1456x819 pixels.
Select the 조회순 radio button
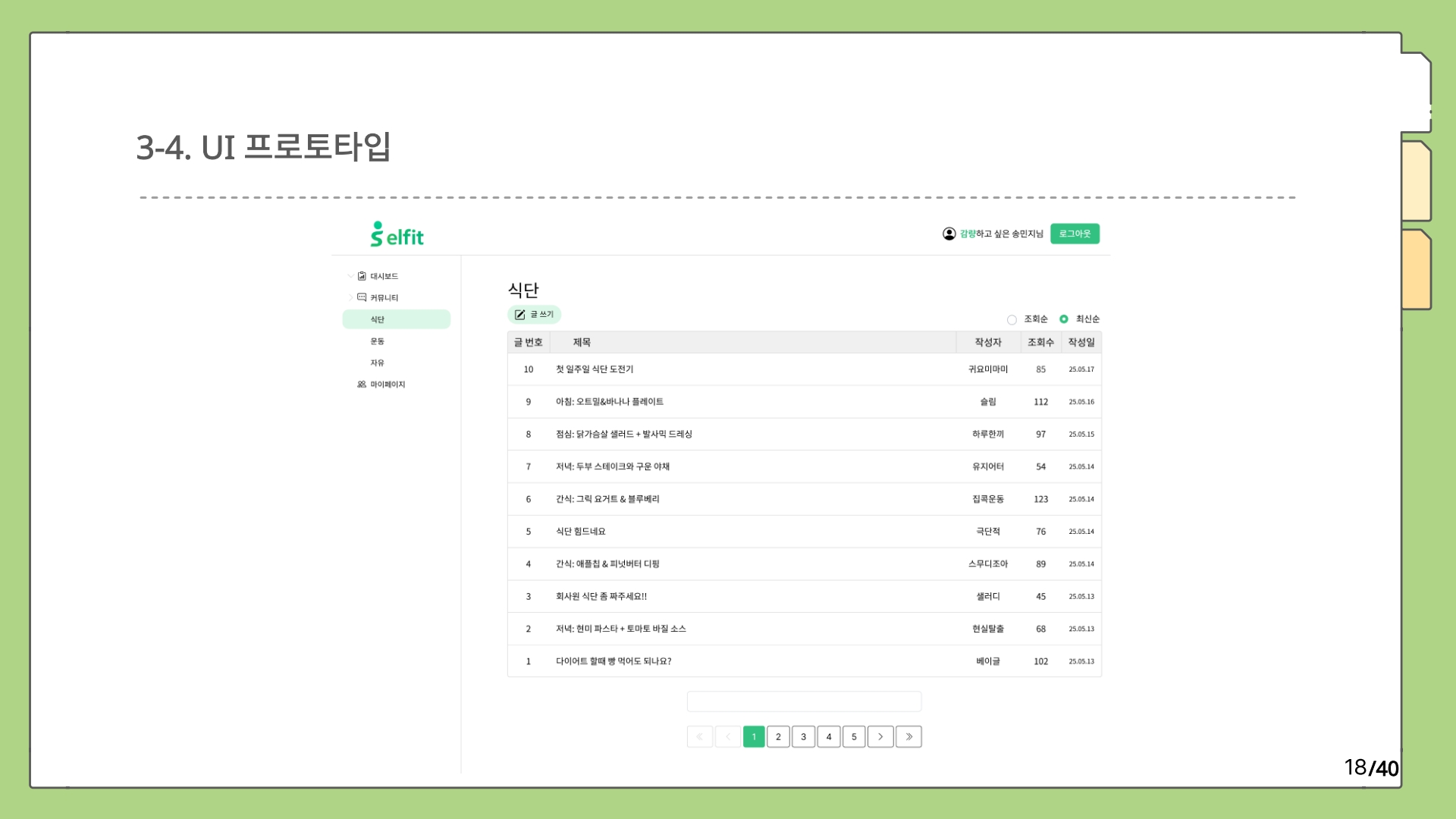1012,320
